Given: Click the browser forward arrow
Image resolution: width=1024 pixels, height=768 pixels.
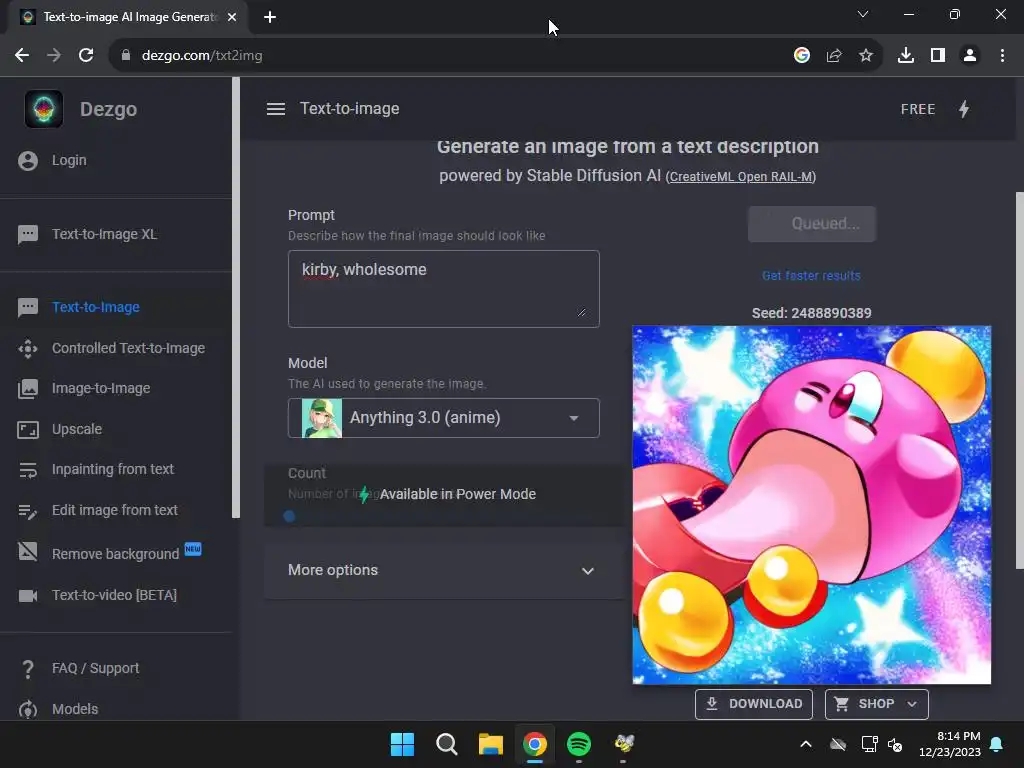Looking at the screenshot, I should pyautogui.click(x=54, y=56).
